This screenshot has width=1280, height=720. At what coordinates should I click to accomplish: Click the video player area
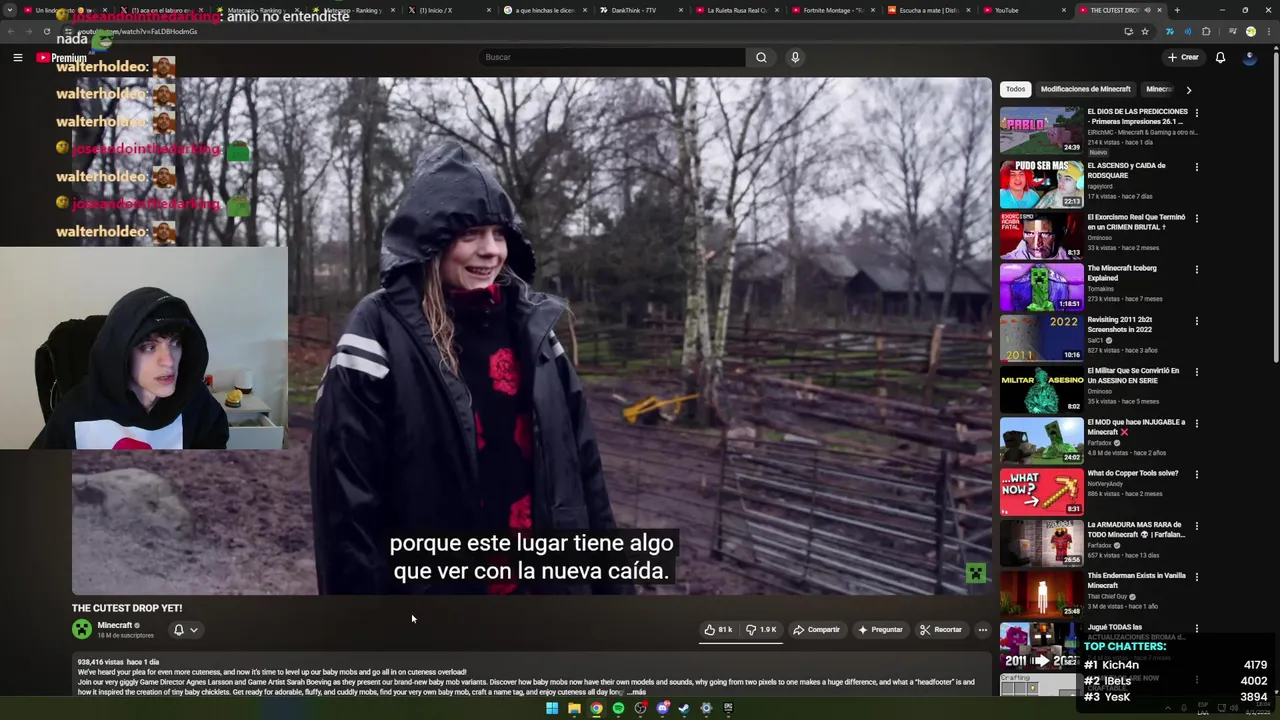click(x=532, y=336)
